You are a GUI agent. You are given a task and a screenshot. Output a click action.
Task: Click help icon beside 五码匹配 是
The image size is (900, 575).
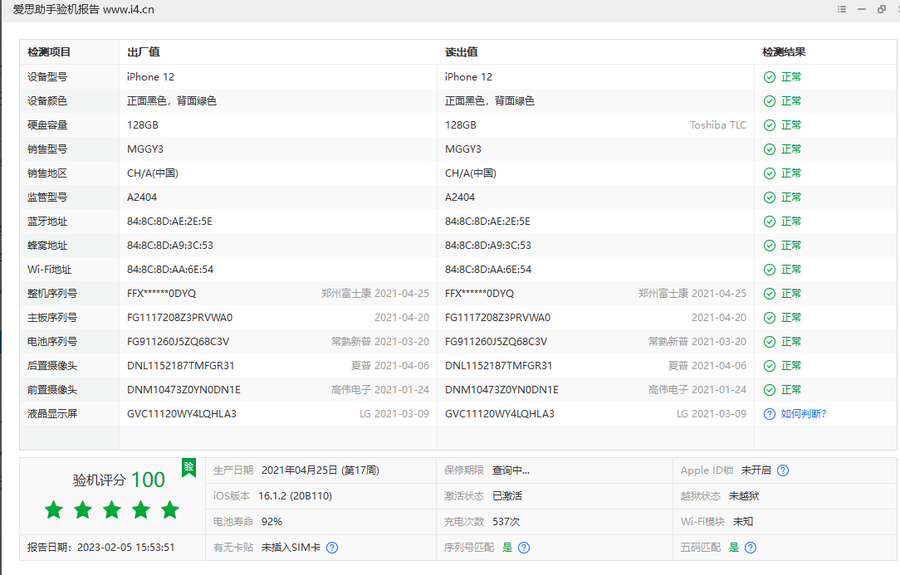[750, 547]
